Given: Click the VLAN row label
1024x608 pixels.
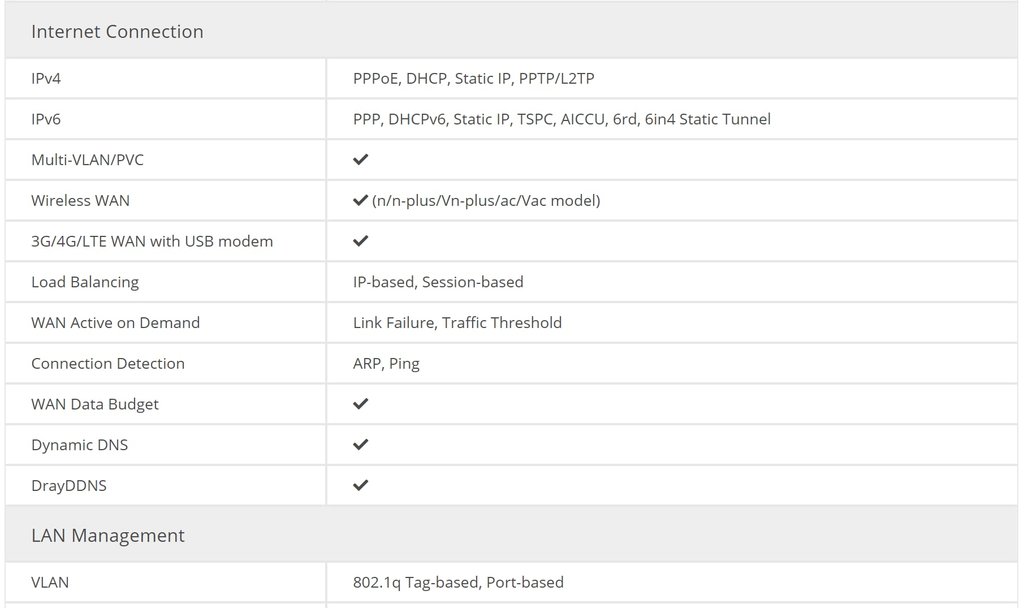Looking at the screenshot, I should point(50,582).
